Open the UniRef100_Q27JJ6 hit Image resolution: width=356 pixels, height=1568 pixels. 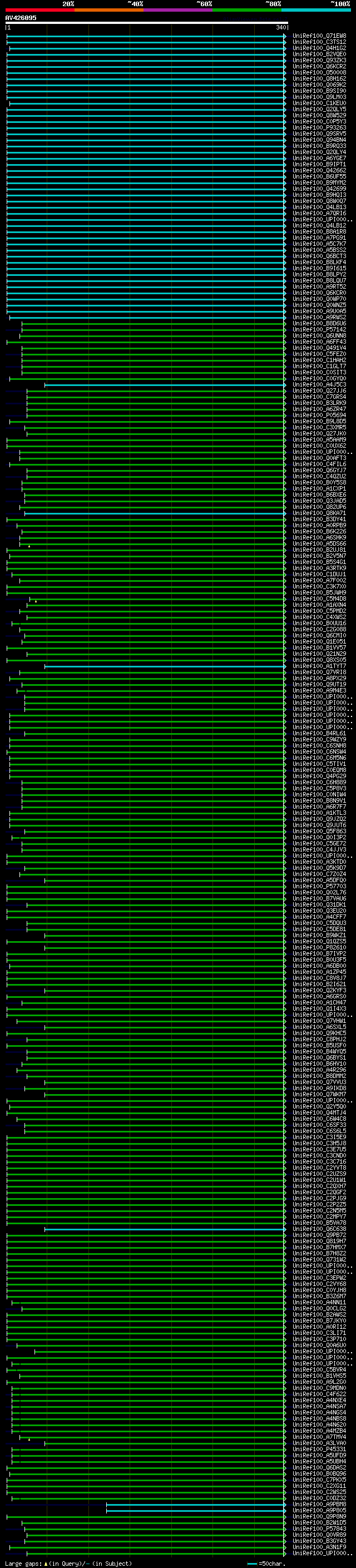[319, 391]
